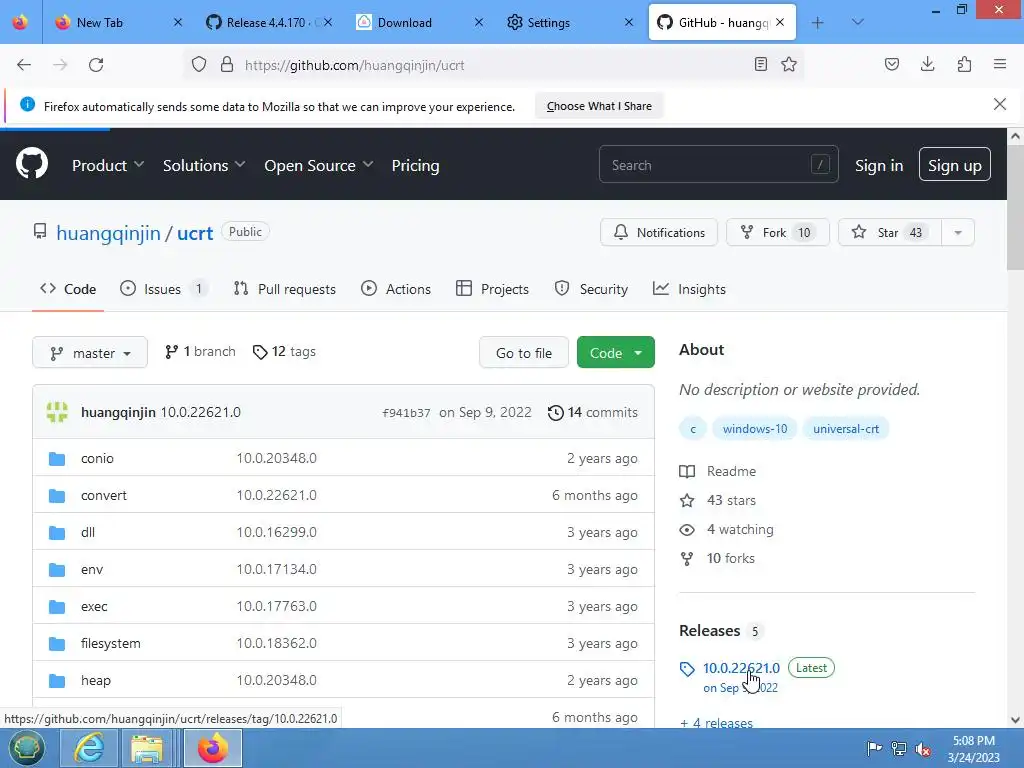Switch to the Settings browser tab
This screenshot has width=1024, height=768.
click(x=568, y=22)
